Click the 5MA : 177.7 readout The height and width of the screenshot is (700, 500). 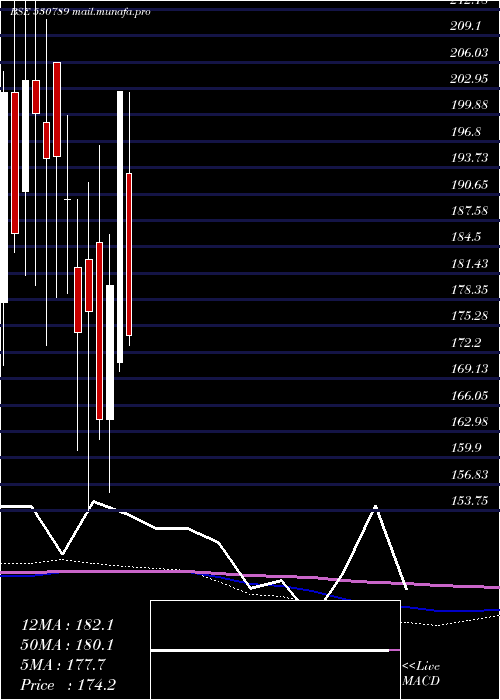[x=63, y=665]
